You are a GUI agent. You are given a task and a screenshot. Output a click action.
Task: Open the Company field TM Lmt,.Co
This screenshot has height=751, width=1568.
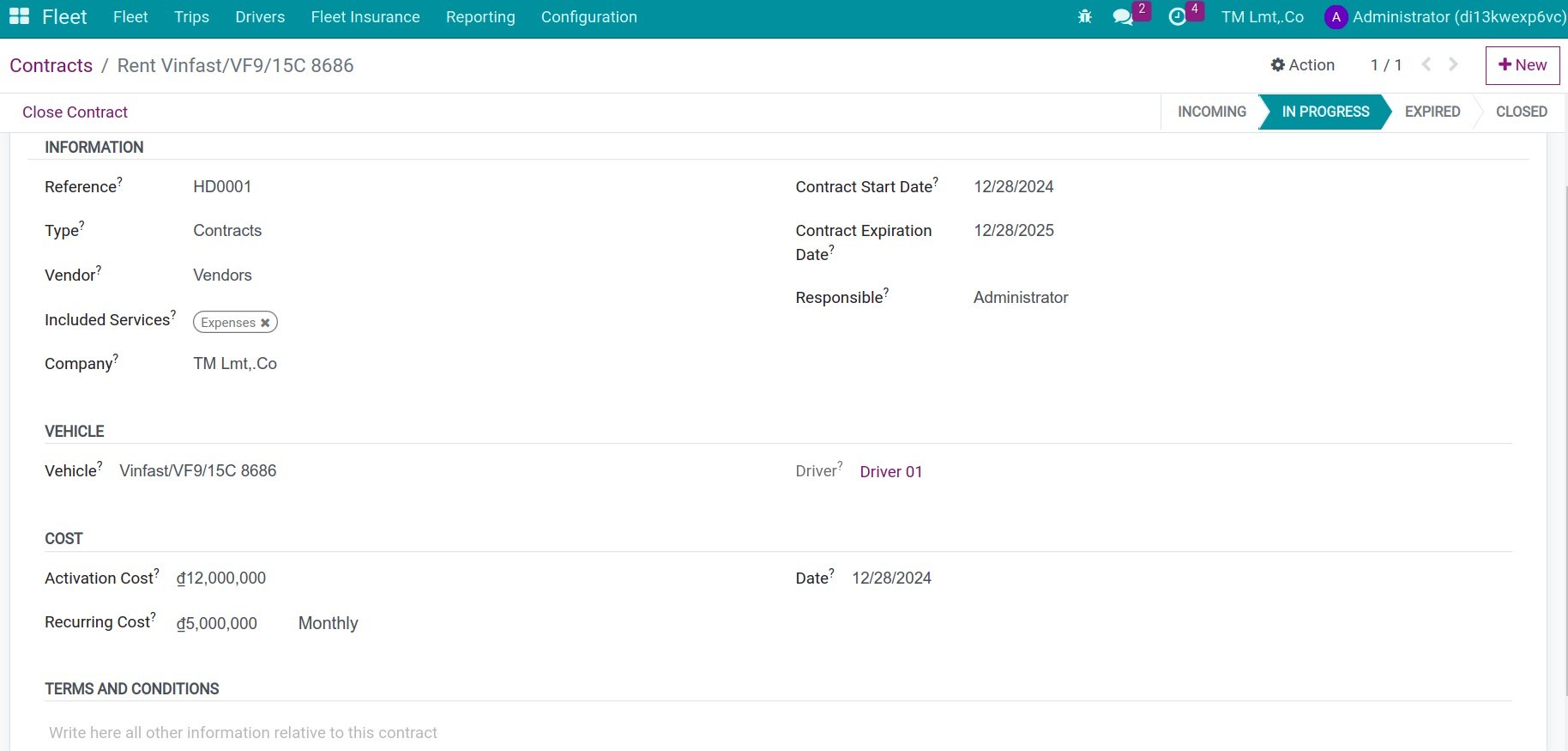(x=235, y=363)
